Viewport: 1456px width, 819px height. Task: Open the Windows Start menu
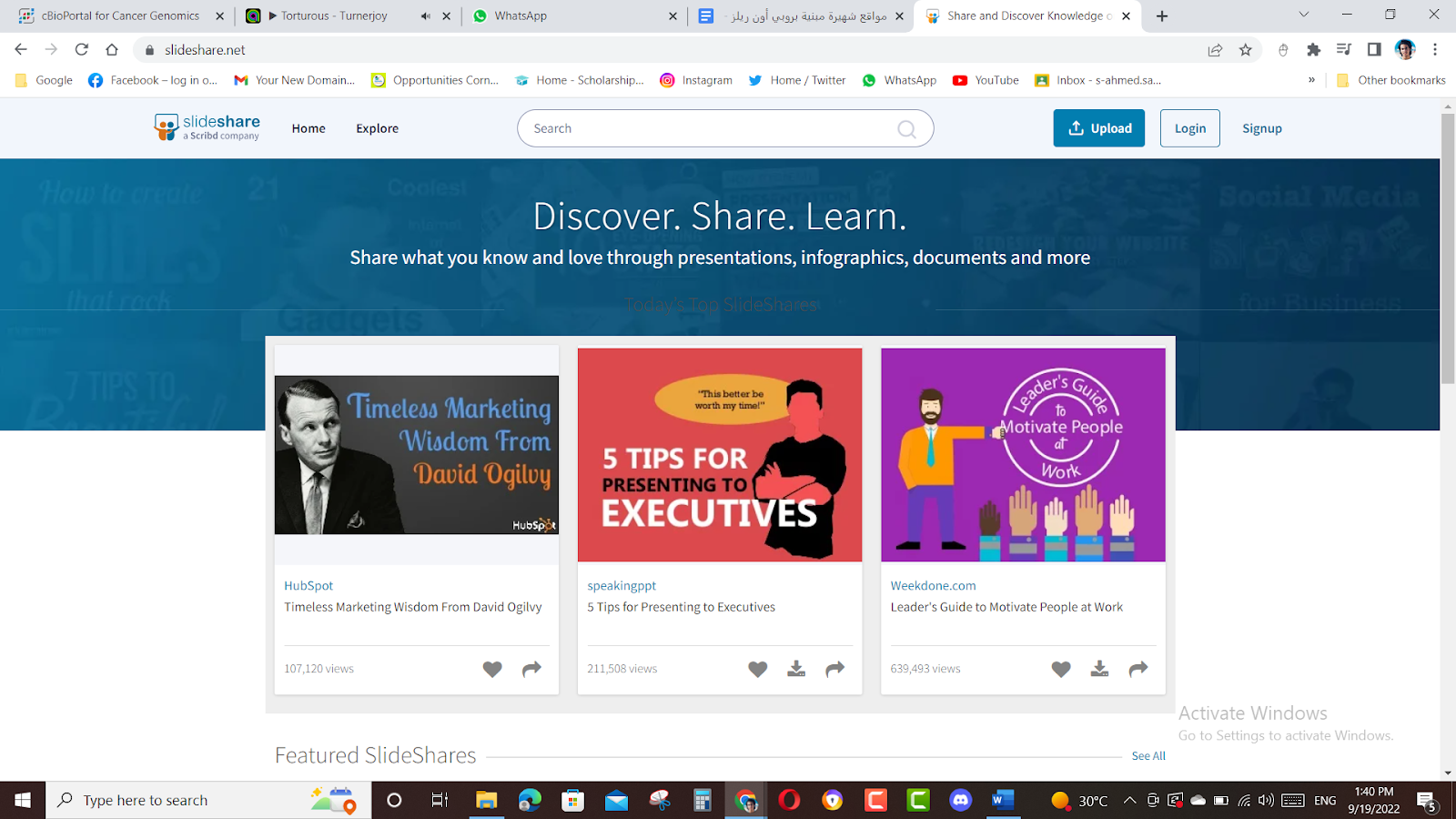(23, 800)
